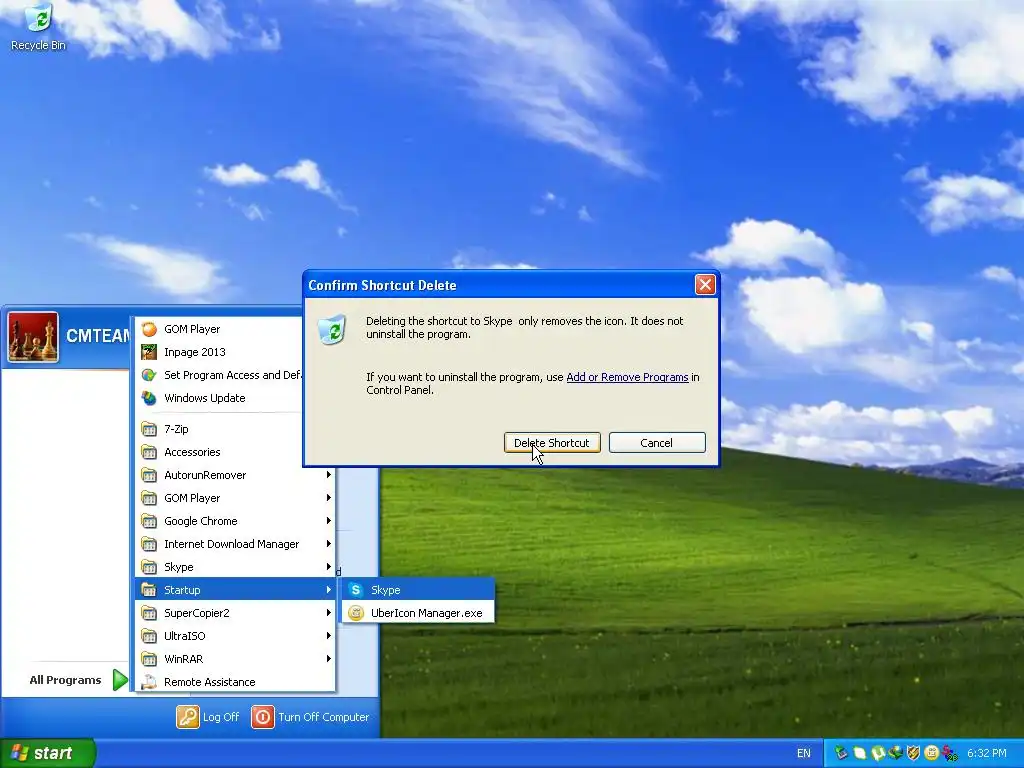Expand the UltraISO submenu arrow
This screenshot has height=768, width=1024.
click(328, 635)
